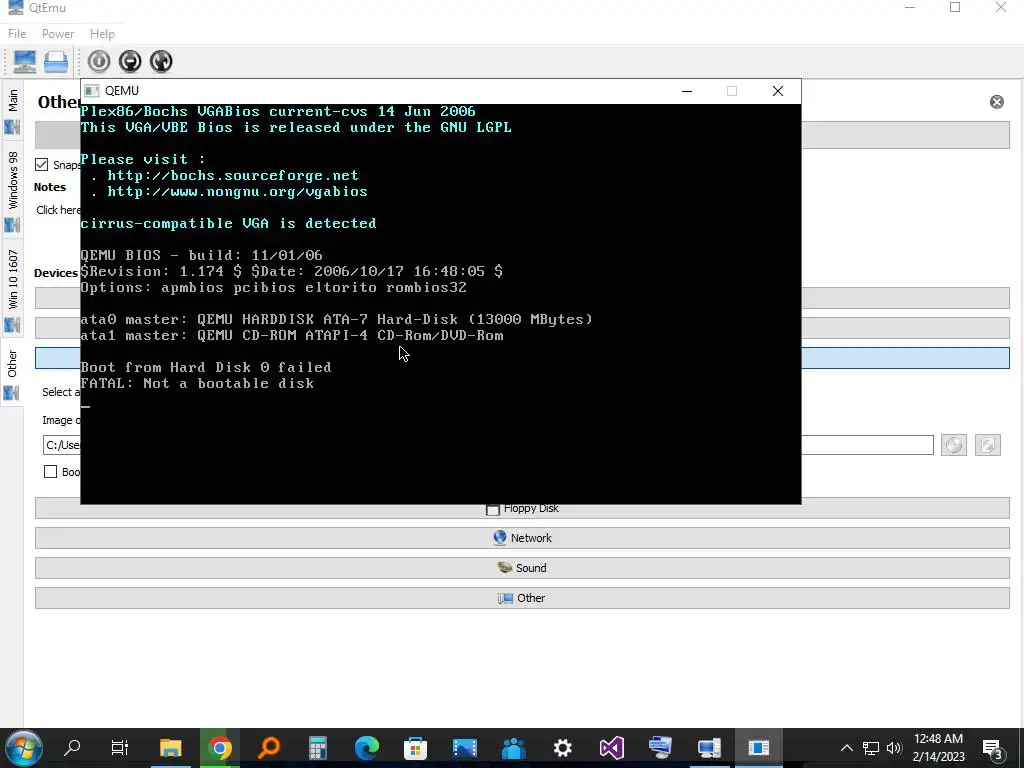Click 'Boot from Hard Disk 0 failed' line
The image size is (1024, 768).
tap(206, 367)
